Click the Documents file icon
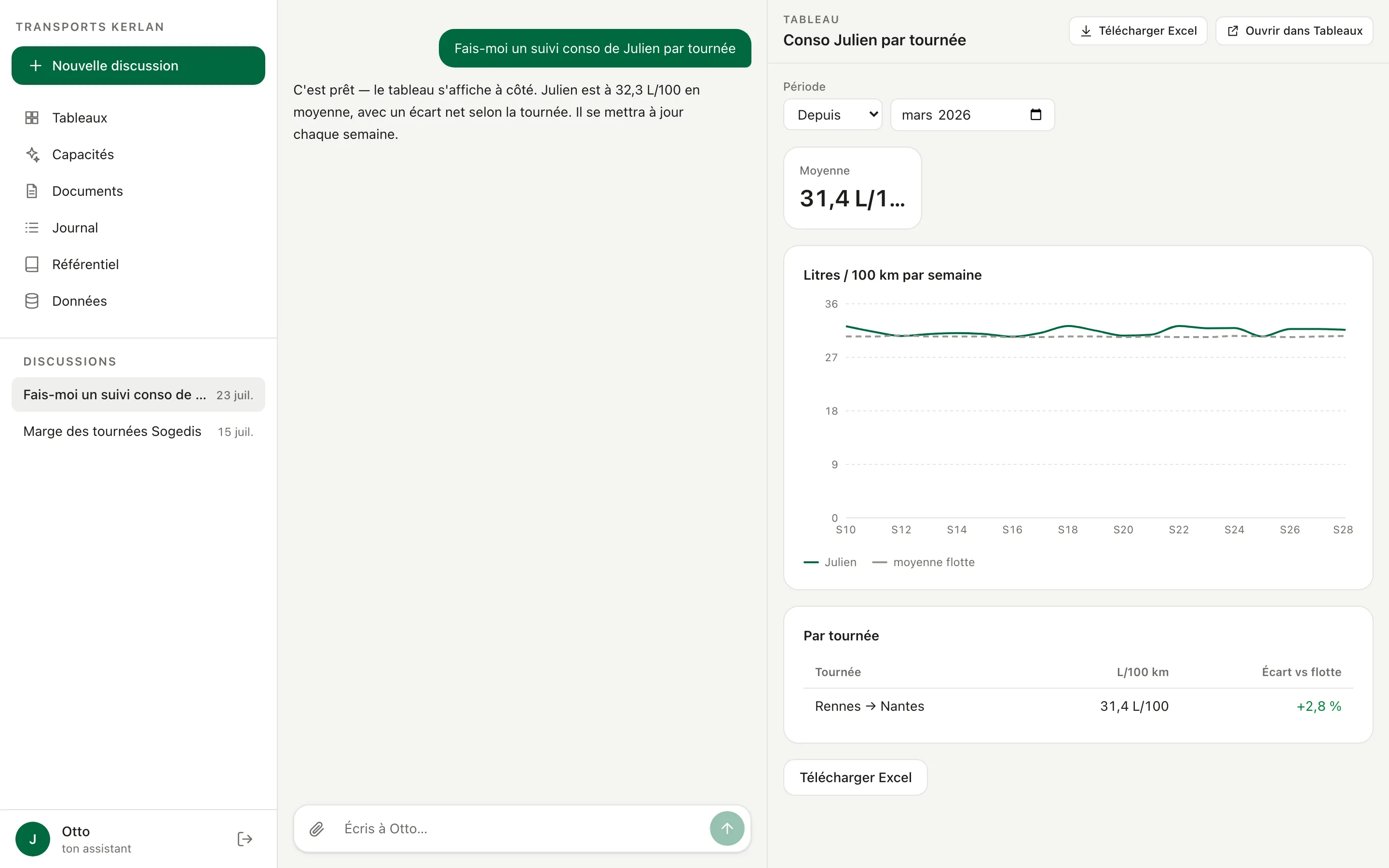The width and height of the screenshot is (1389, 868). [x=32, y=191]
